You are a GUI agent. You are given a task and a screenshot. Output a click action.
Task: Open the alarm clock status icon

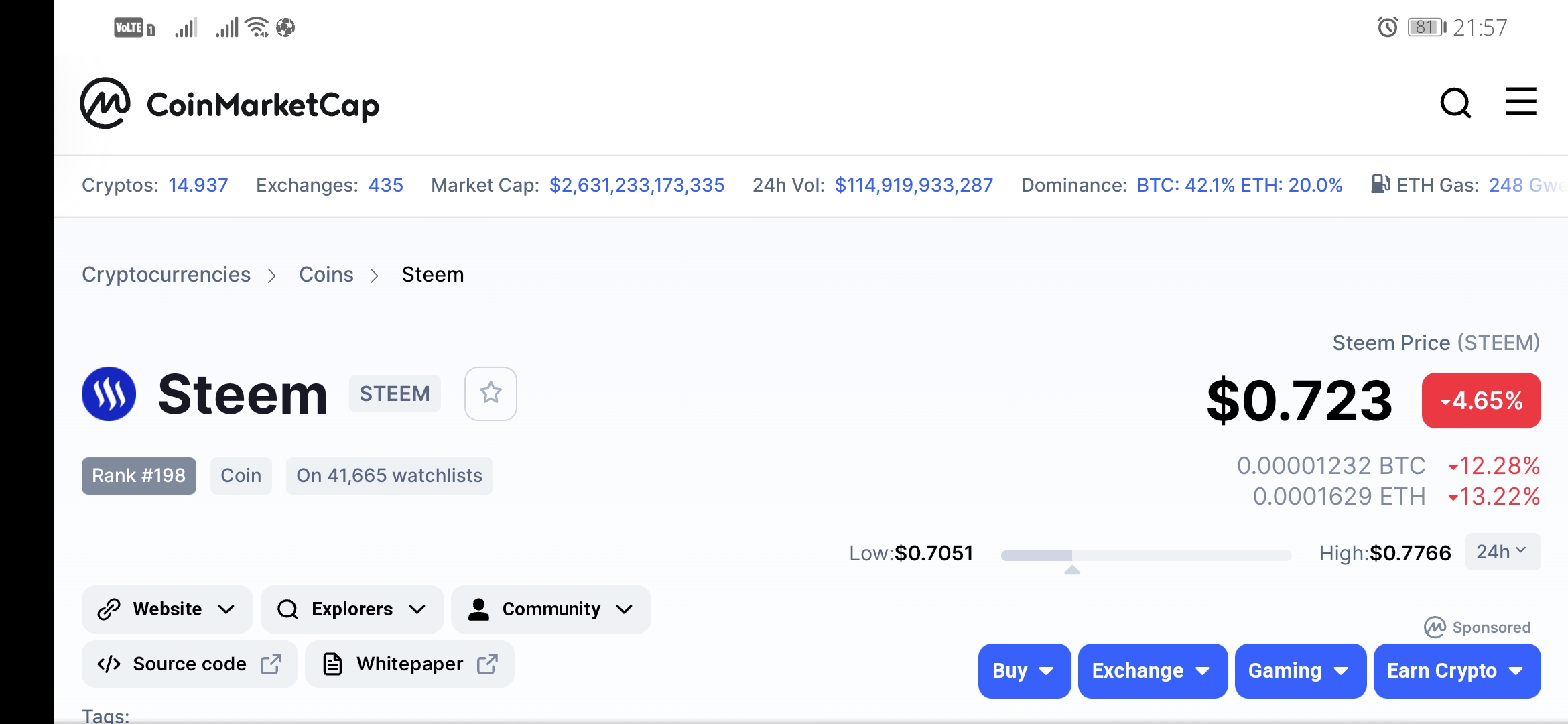tap(1387, 27)
